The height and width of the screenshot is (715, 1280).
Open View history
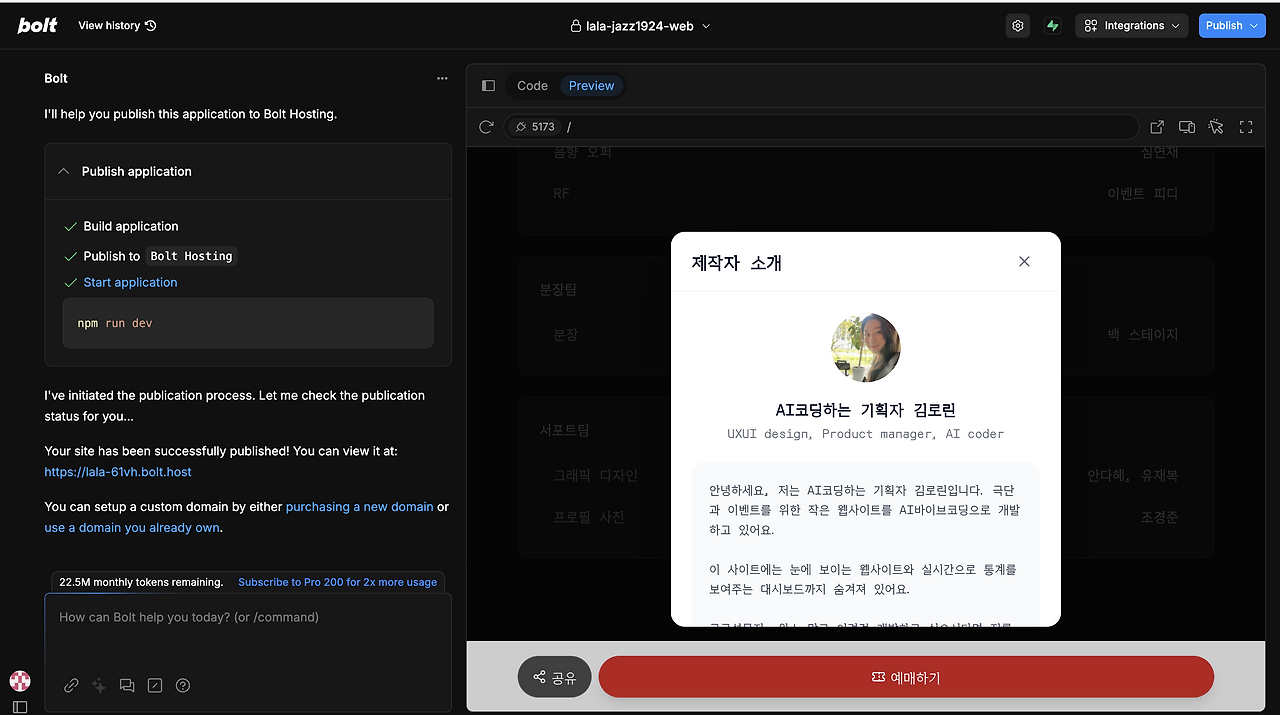(x=117, y=26)
